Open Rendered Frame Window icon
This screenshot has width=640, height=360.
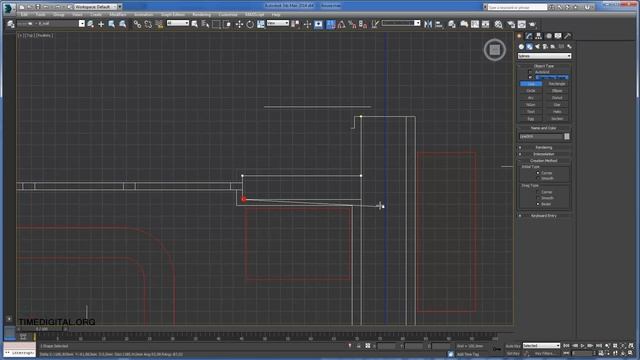coord(522,24)
